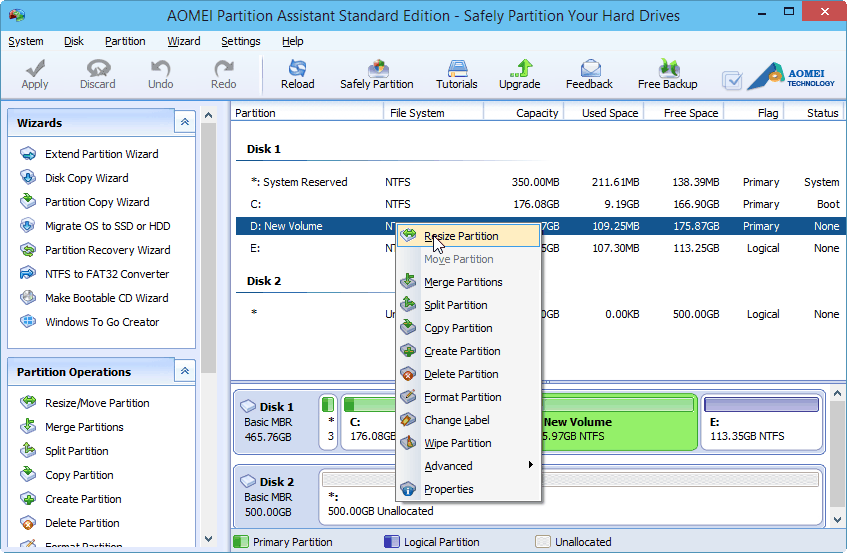Collapse the Wizards panel
This screenshot has width=847, height=553.
[185, 122]
